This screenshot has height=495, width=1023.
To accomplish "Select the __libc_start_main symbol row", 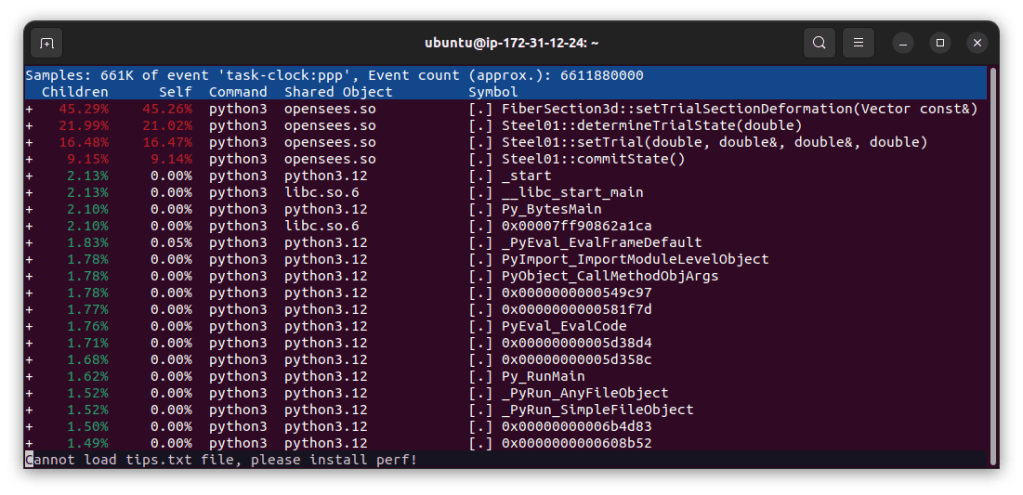I will 572,192.
